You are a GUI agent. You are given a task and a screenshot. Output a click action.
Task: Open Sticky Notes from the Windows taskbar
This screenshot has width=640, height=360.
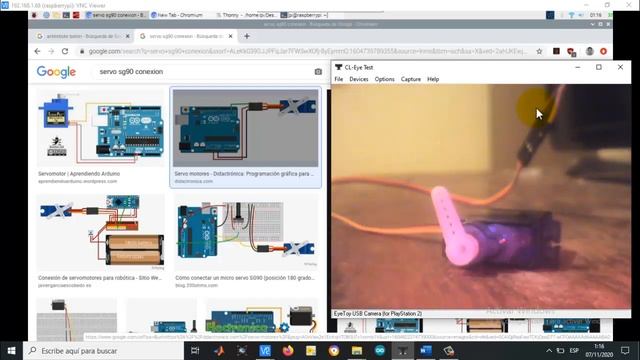click(311, 351)
